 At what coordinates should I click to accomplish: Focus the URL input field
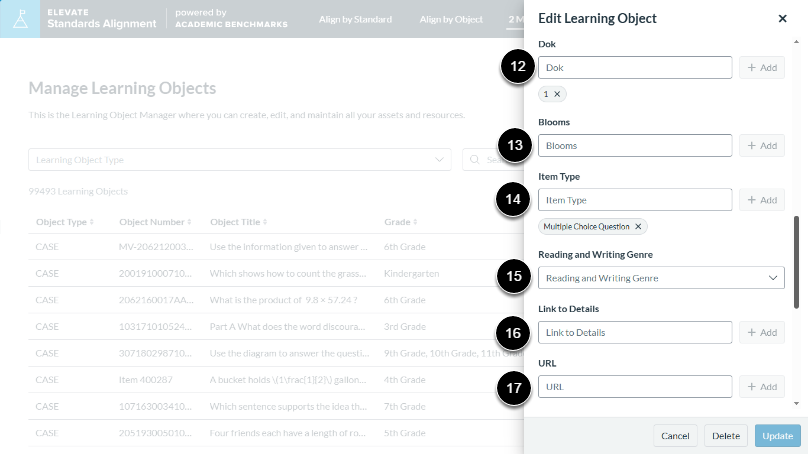635,387
